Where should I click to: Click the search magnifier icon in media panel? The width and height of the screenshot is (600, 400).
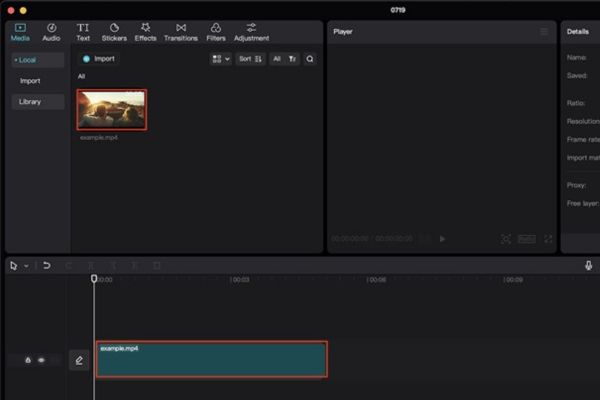310,59
